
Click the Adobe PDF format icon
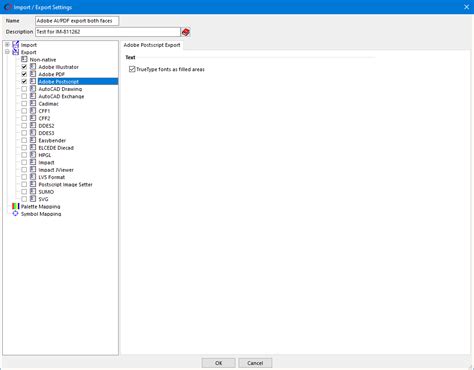coord(33,74)
